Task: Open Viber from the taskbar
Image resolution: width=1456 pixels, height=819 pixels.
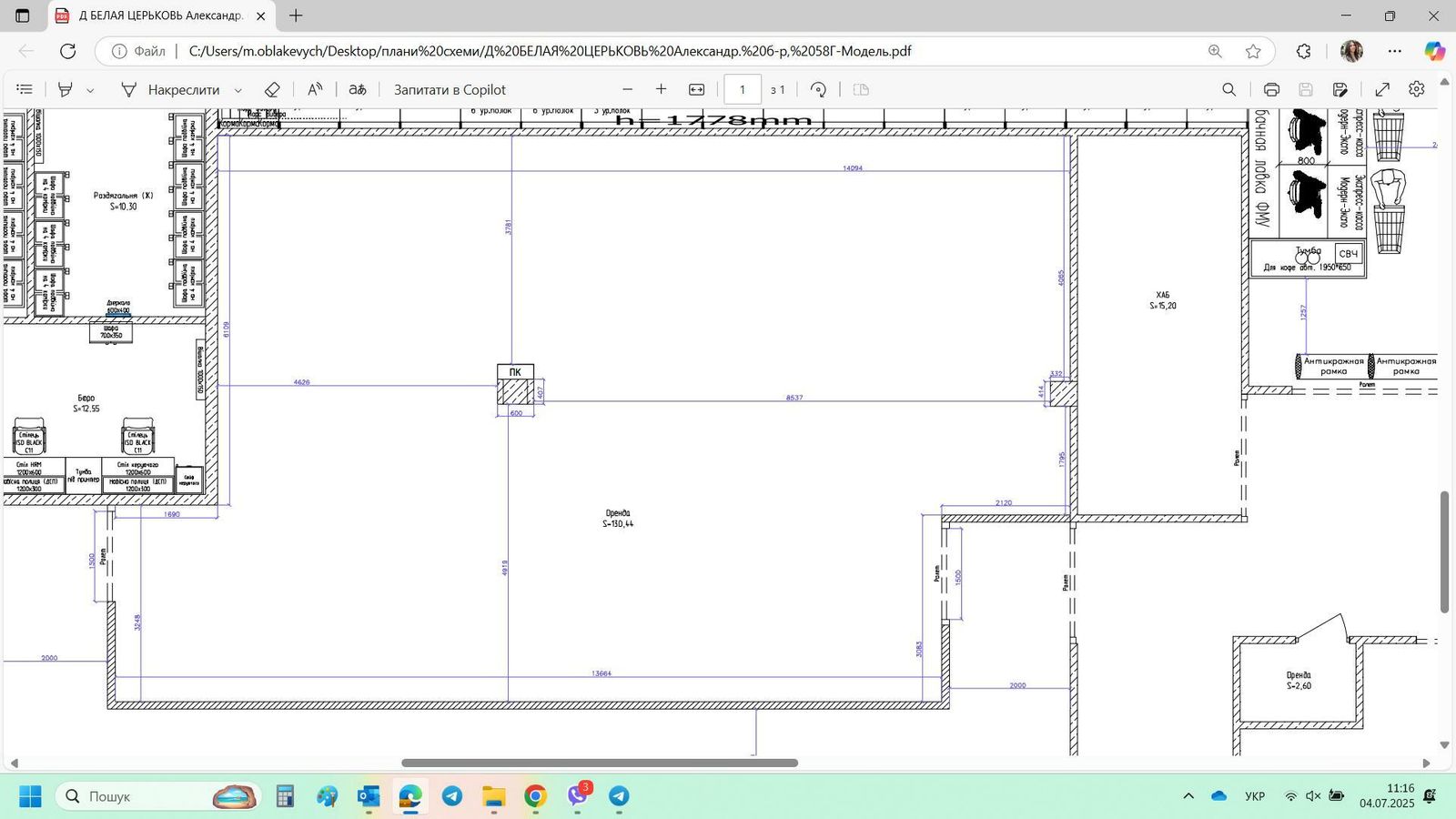Action: pos(578,796)
